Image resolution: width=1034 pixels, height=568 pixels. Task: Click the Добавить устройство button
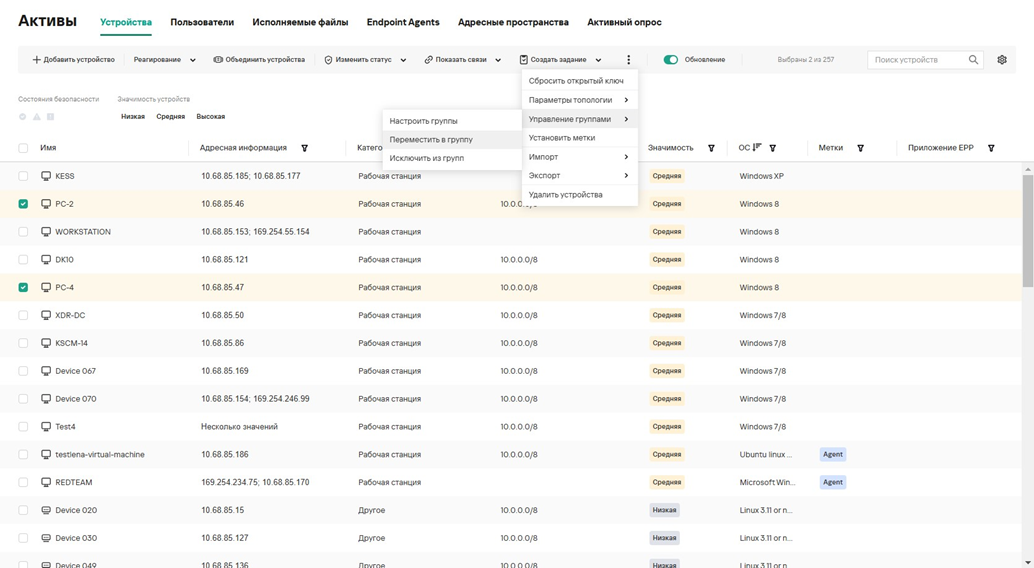tap(73, 60)
